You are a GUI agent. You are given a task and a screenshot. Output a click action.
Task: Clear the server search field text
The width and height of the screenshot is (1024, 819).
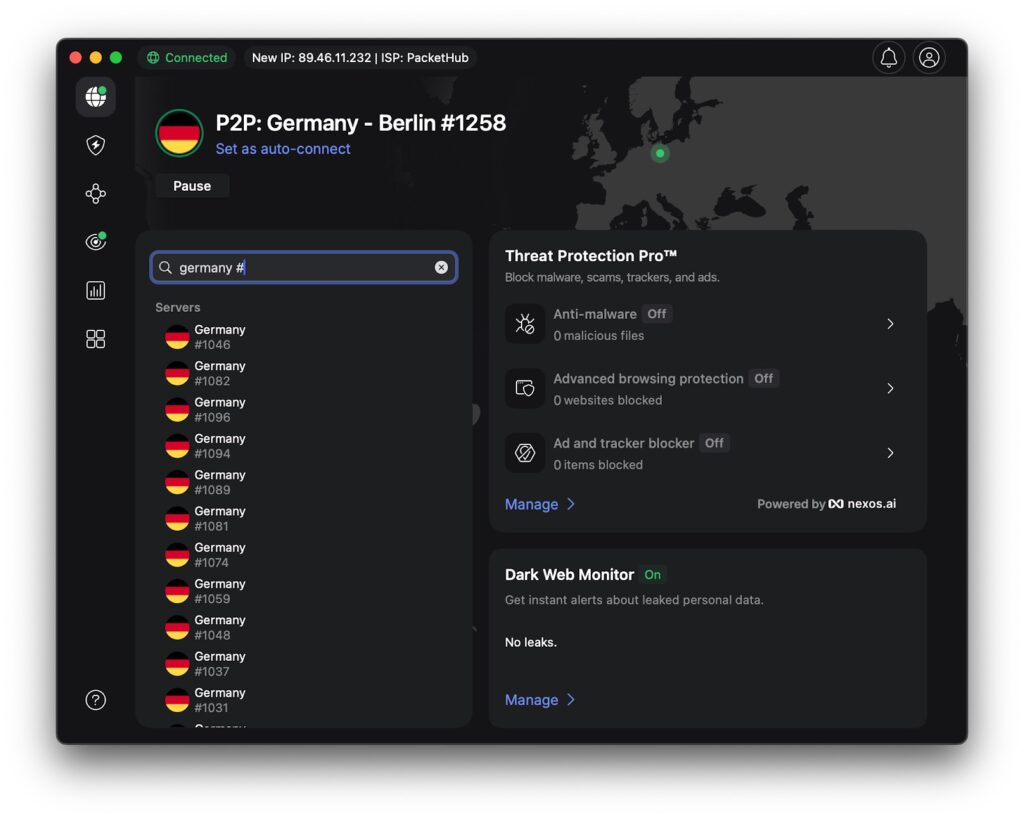441,267
